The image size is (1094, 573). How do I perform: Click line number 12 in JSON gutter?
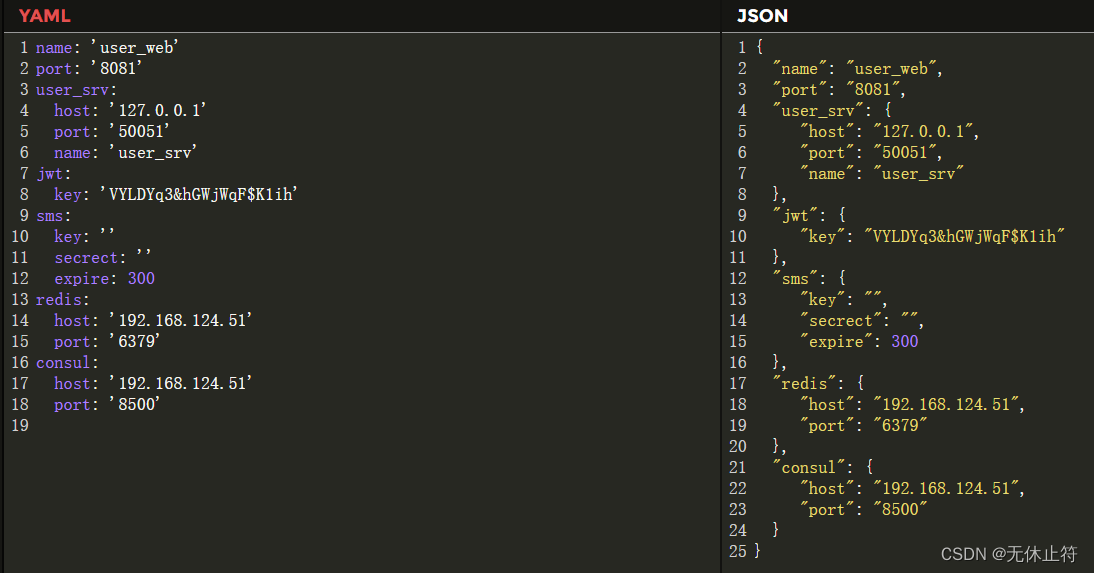738,278
